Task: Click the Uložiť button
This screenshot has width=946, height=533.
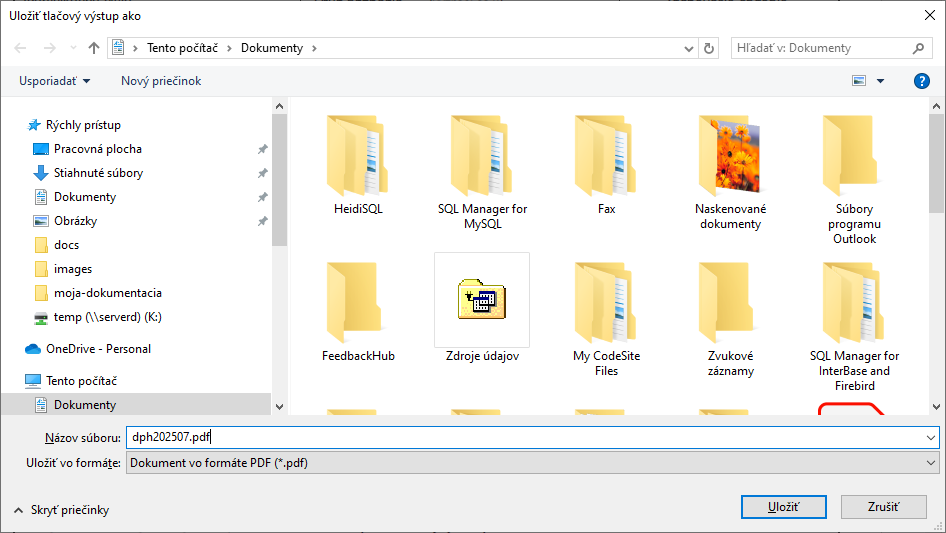Action: click(x=783, y=507)
